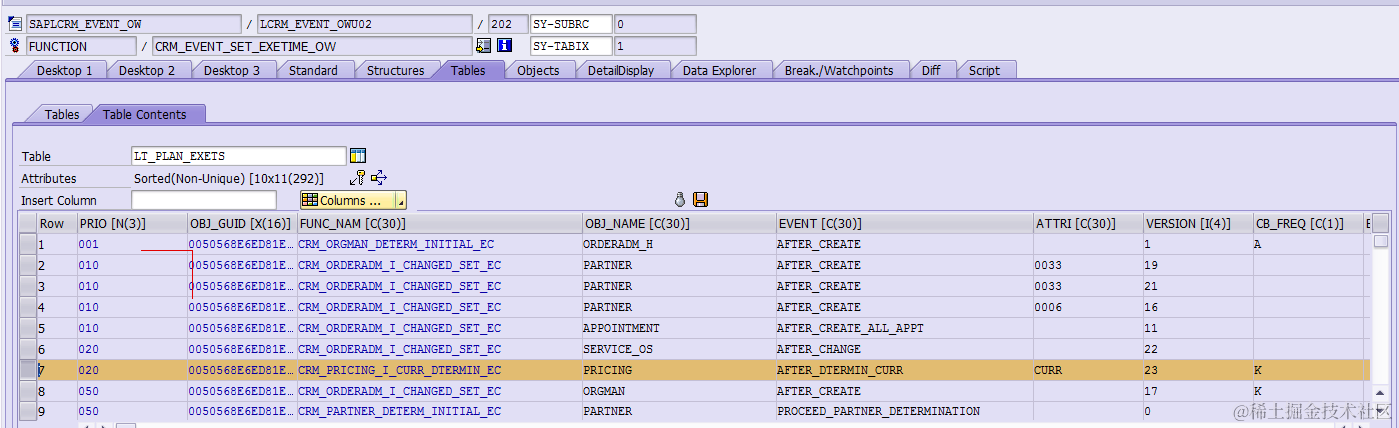Image resolution: width=1399 pixels, height=428 pixels.
Task: Click the line number 202 field
Action: [508, 23]
